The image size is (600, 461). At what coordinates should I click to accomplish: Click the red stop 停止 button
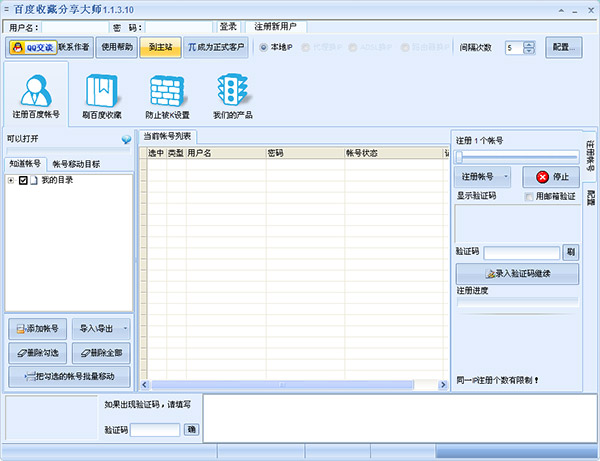tap(551, 177)
